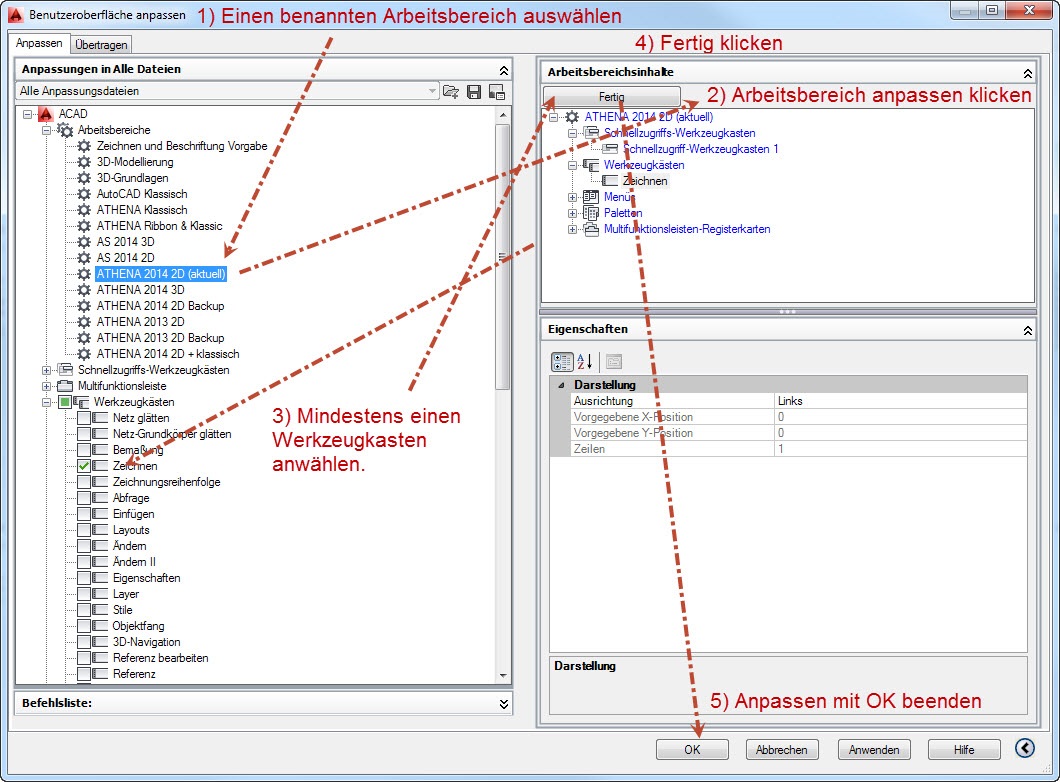This screenshot has height=782, width=1060.
Task: Switch properties to categorized view
Action: [x=562, y=361]
